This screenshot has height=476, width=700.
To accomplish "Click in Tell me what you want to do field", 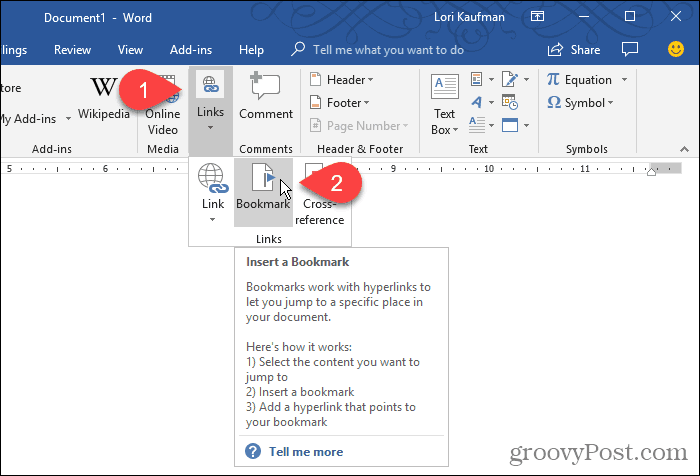I will pyautogui.click(x=388, y=50).
